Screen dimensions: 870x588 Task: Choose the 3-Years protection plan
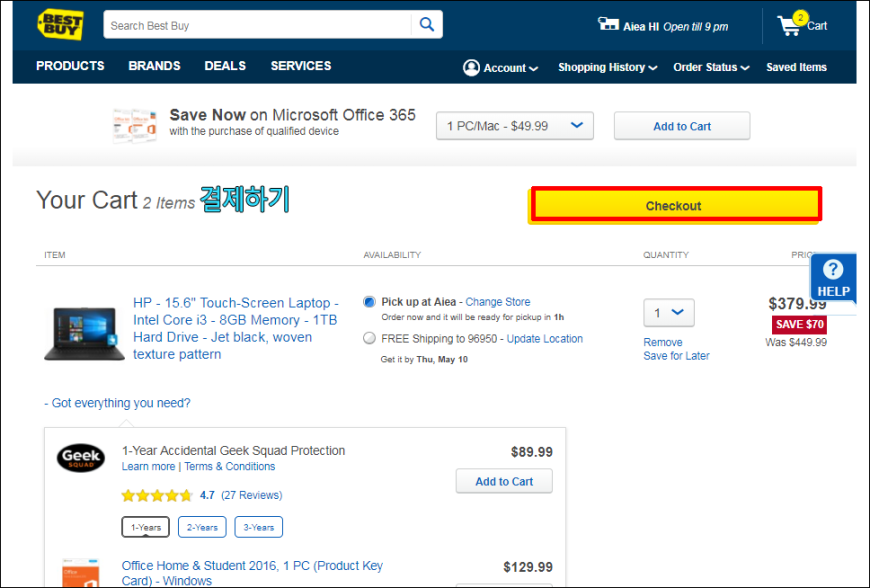[259, 527]
